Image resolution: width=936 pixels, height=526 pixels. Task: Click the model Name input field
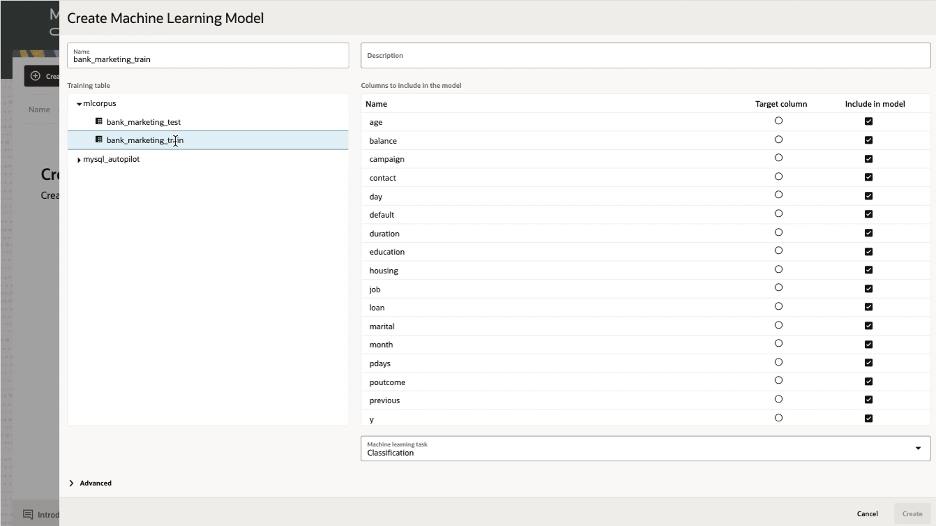208,56
